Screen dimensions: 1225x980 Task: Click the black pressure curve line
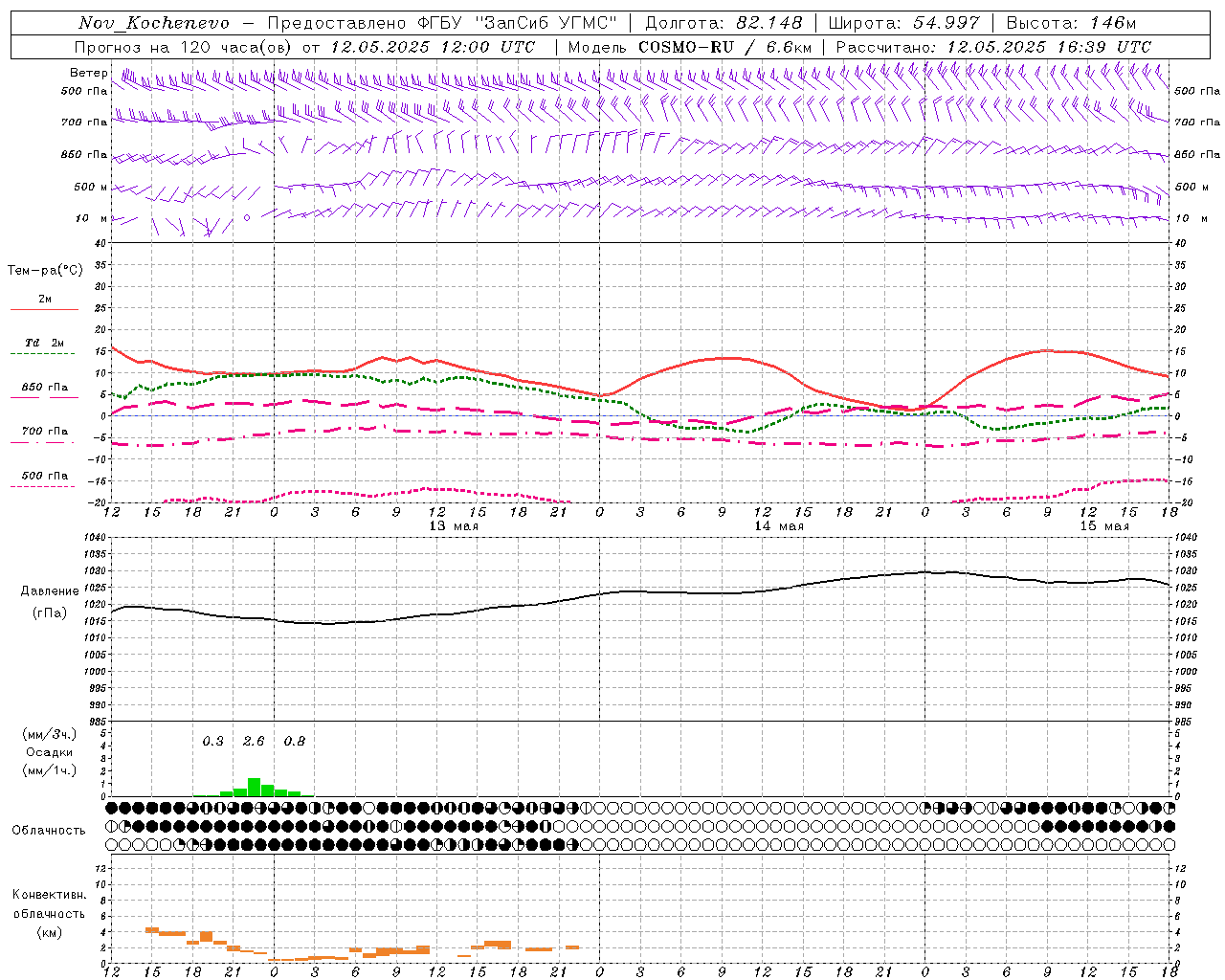click(641, 591)
